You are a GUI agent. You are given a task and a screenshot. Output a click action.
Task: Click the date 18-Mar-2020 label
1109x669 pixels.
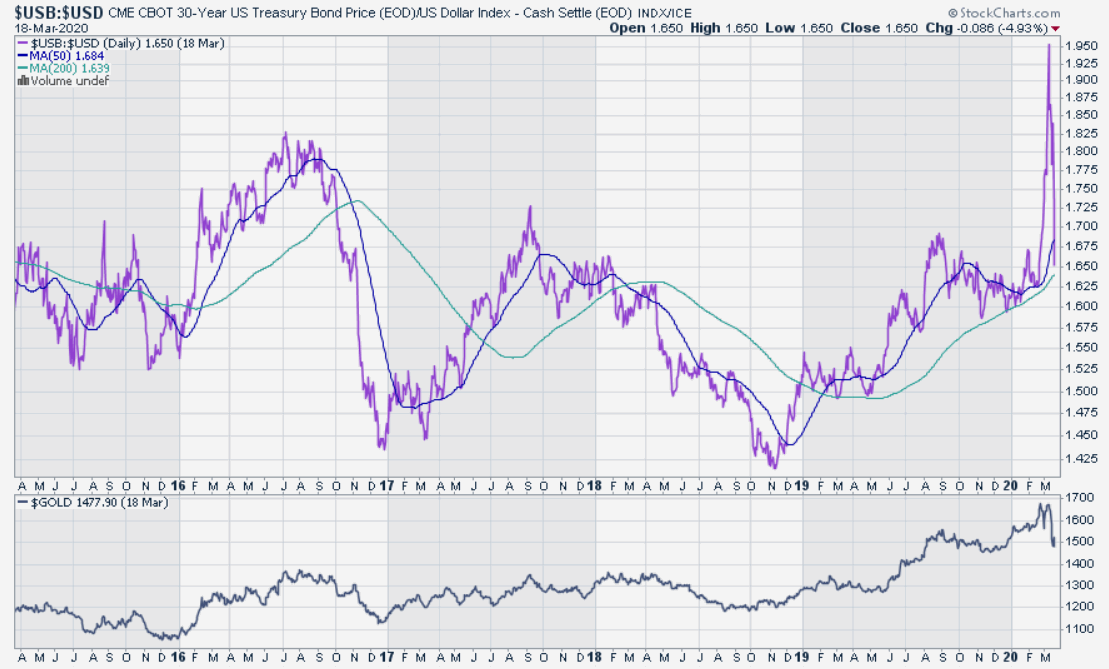tap(51, 28)
